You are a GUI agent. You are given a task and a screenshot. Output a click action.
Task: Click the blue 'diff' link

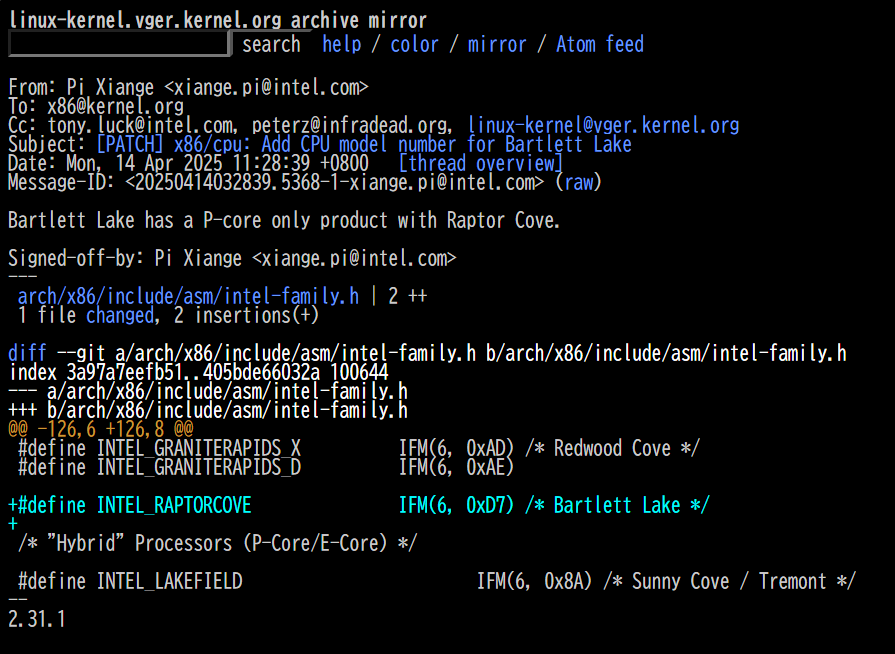[x=27, y=354]
